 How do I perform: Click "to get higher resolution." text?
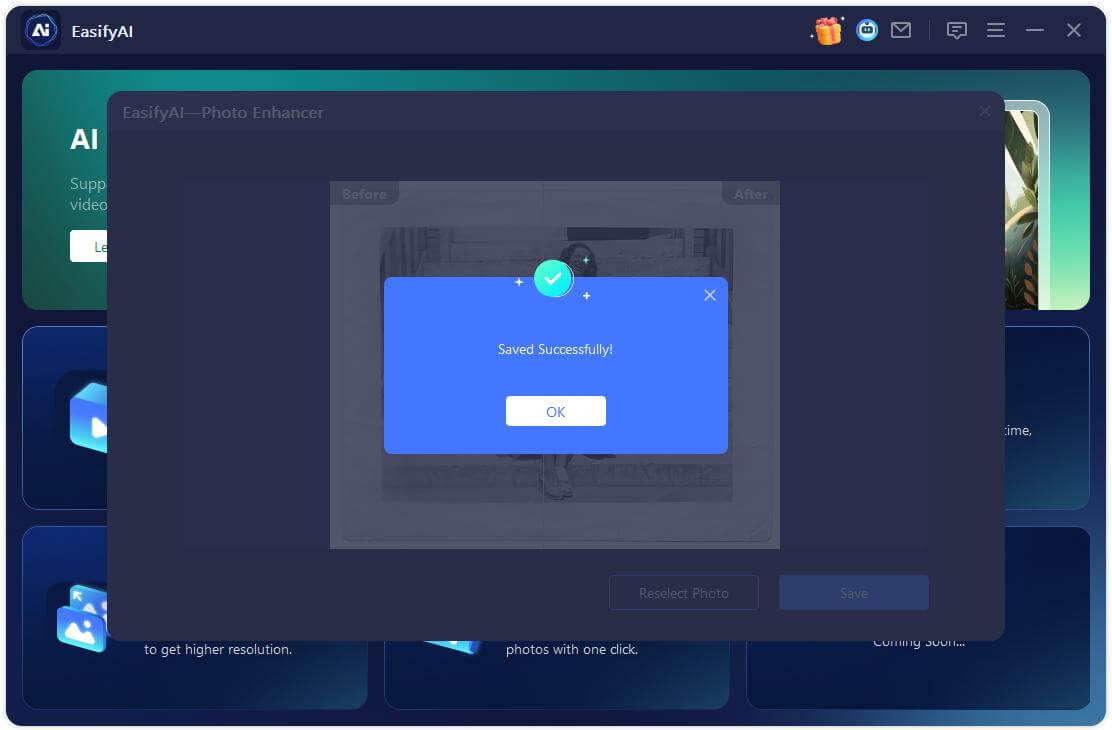(218, 649)
